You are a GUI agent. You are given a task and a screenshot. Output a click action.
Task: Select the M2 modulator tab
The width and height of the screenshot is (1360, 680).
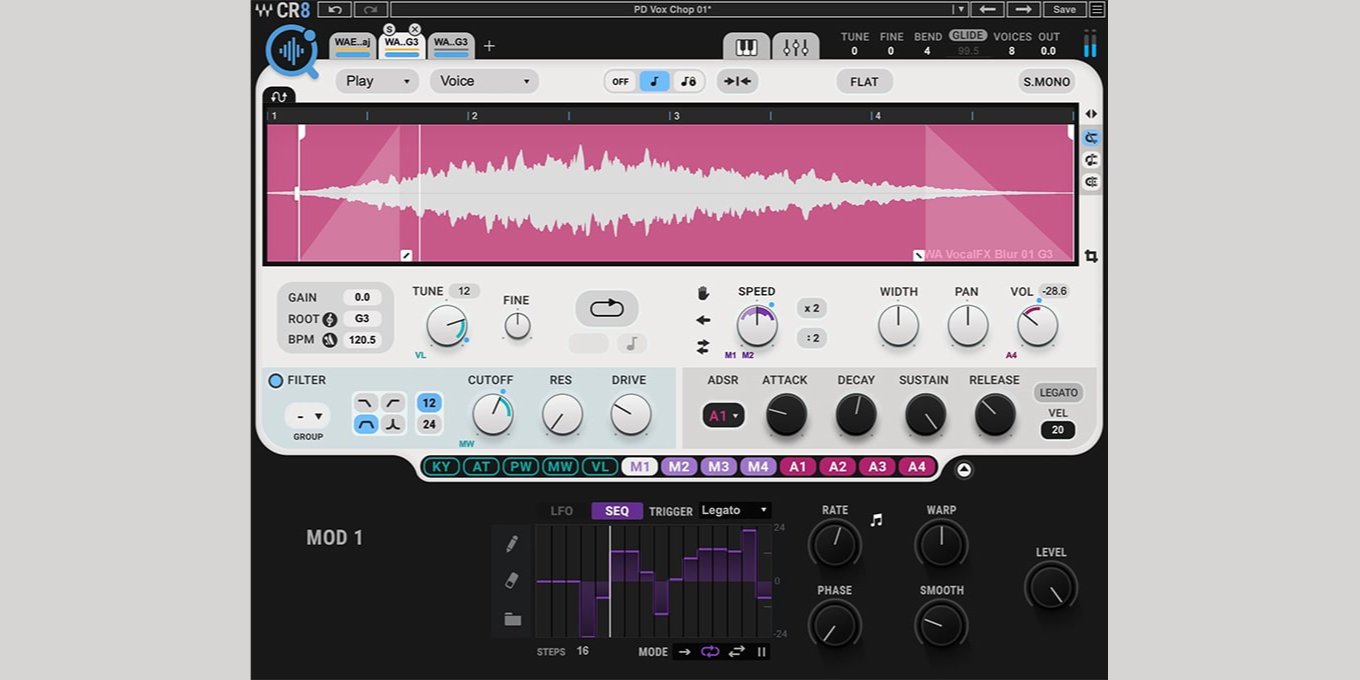(x=679, y=467)
